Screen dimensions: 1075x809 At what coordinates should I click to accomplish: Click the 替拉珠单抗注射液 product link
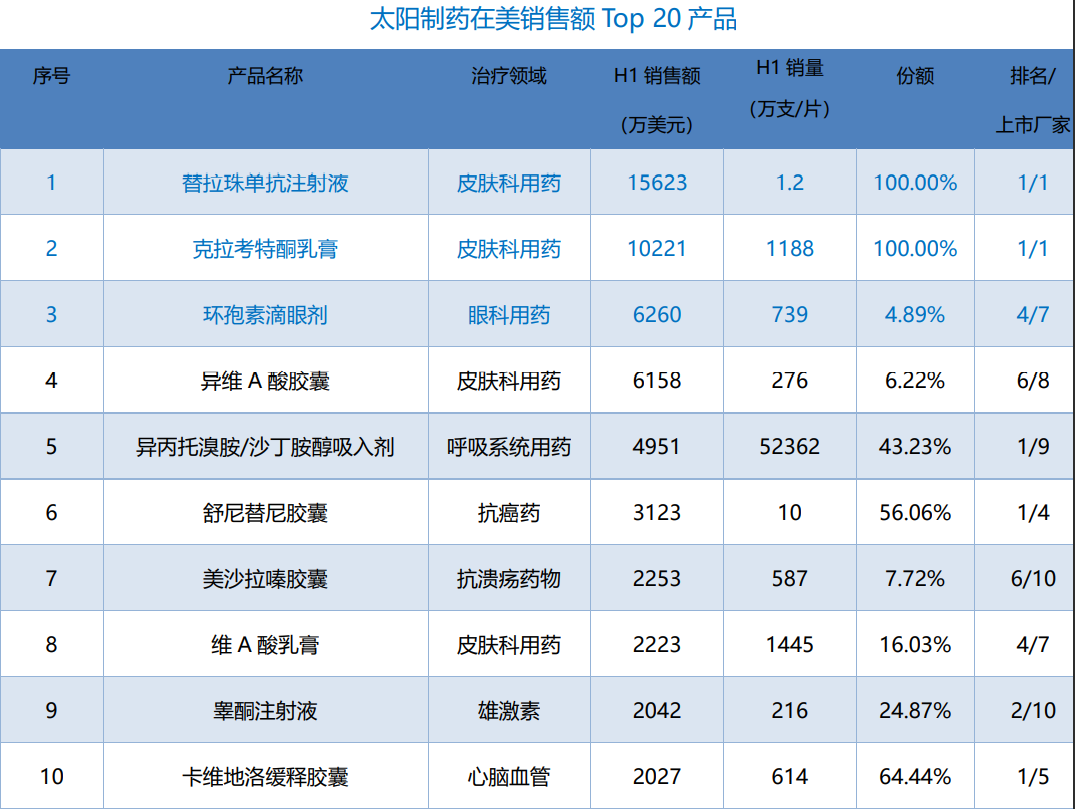tap(265, 183)
